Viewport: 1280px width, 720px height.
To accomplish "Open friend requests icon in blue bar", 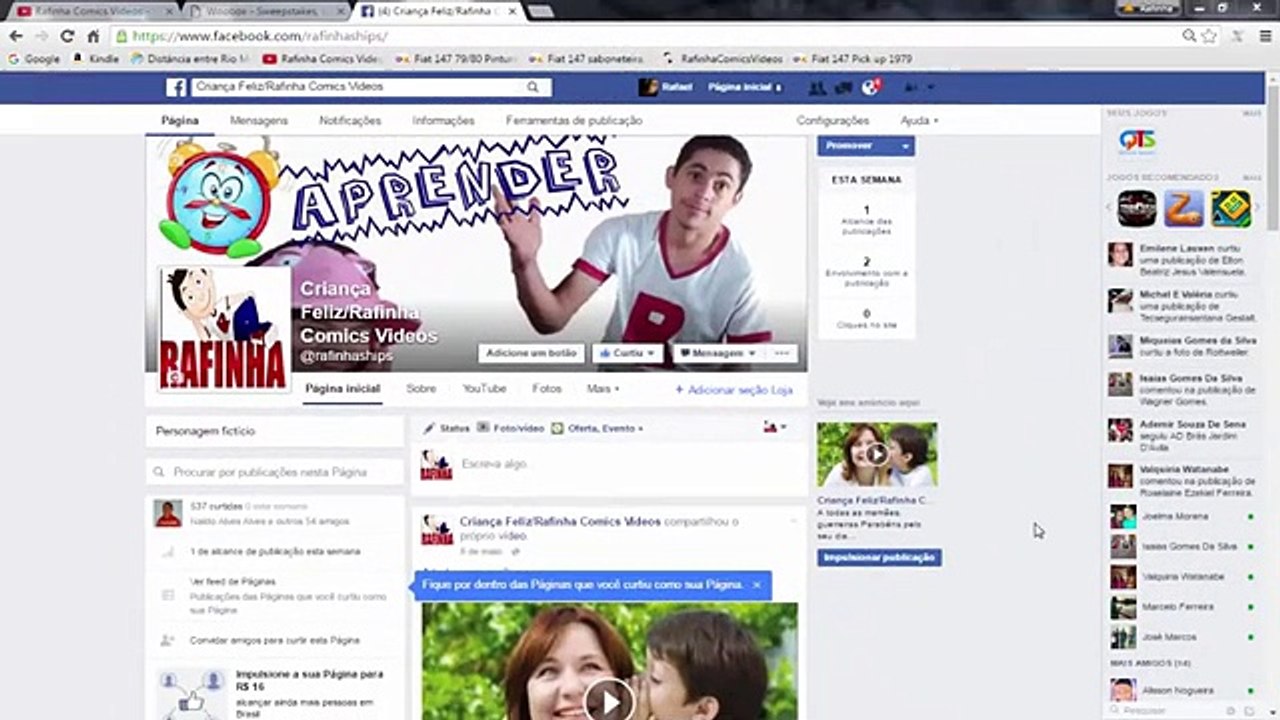I will coord(817,88).
